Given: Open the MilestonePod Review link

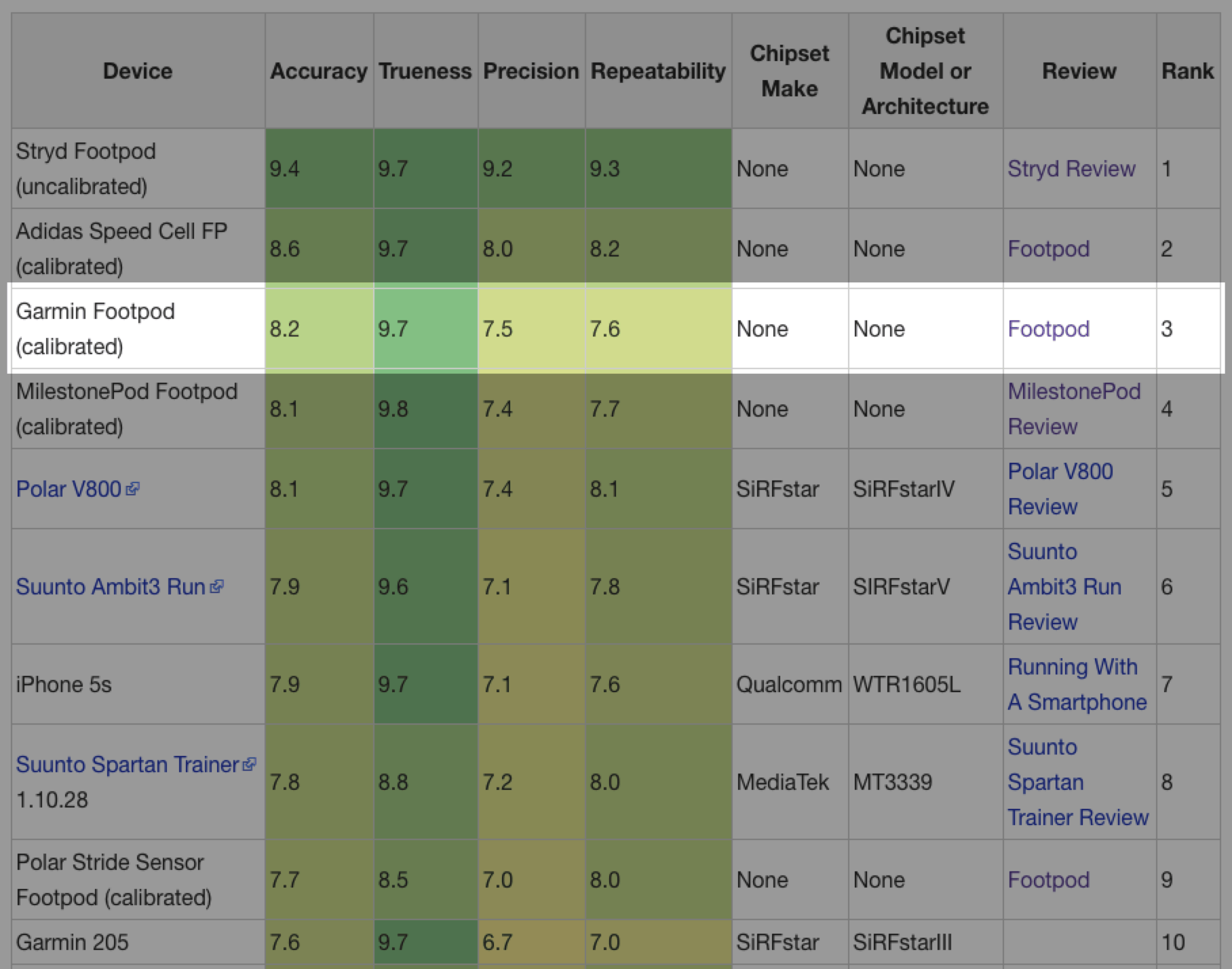Looking at the screenshot, I should point(1073,408).
